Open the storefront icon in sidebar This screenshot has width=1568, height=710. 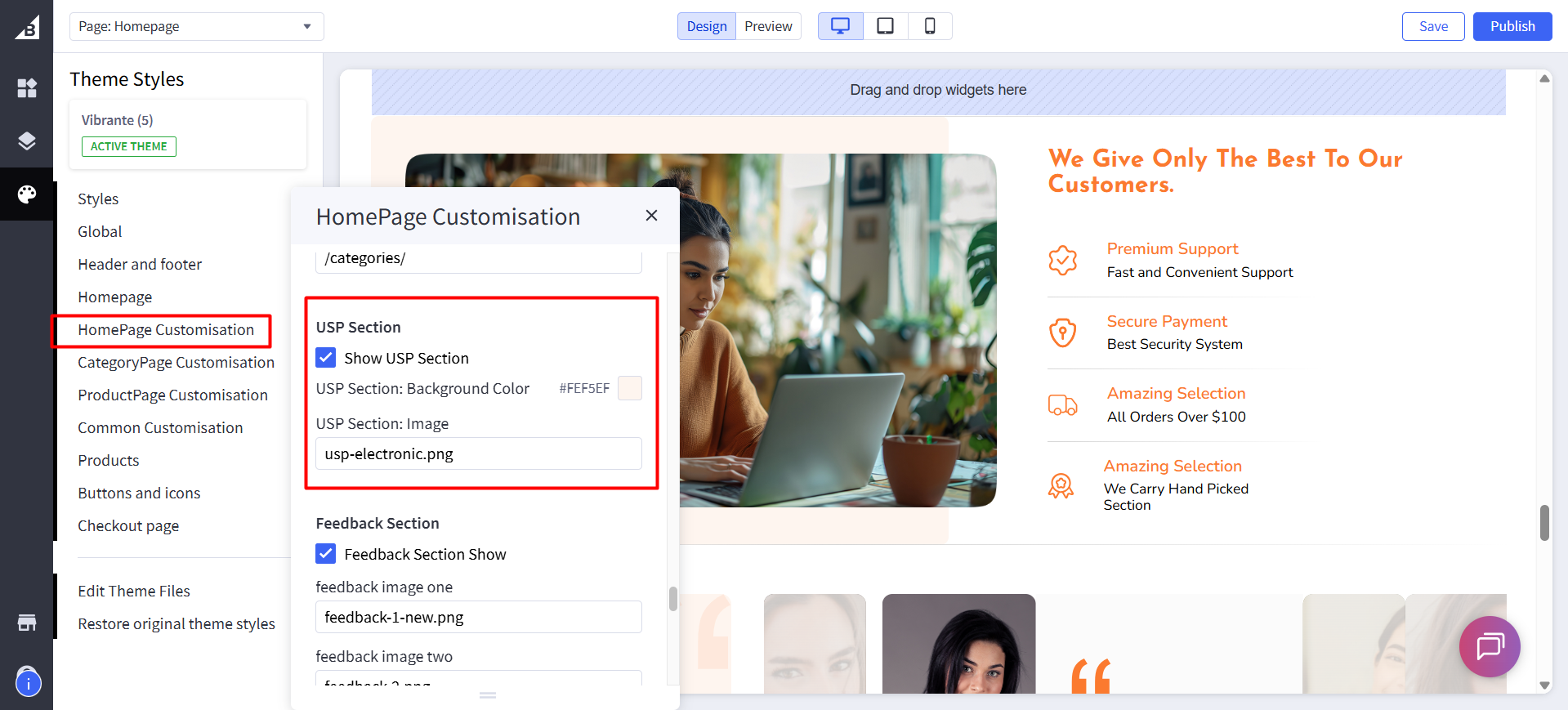tap(27, 623)
